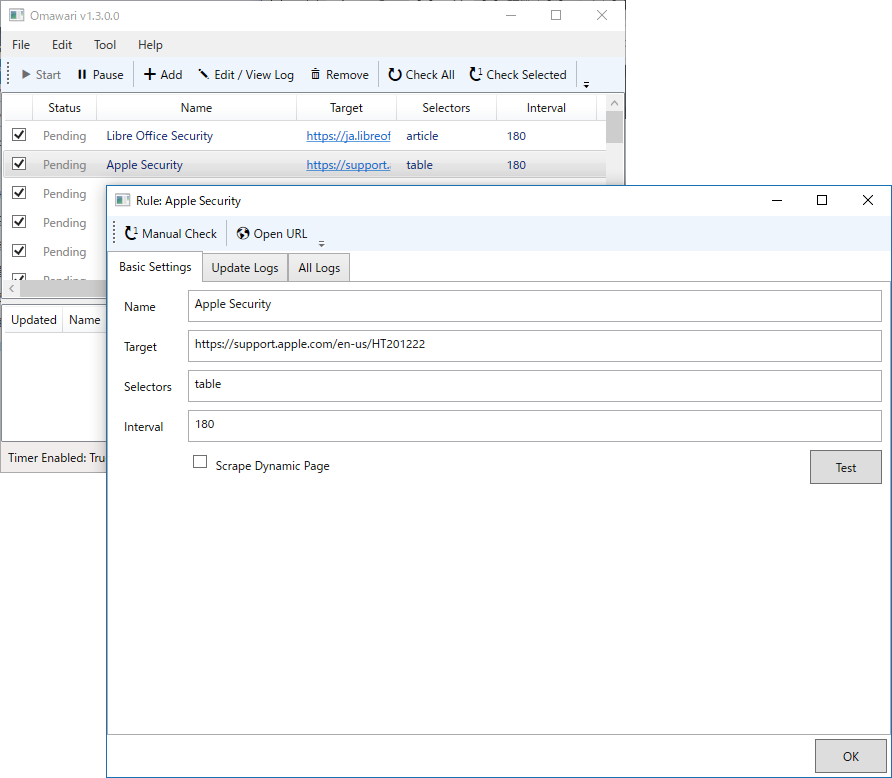The width and height of the screenshot is (892, 778).
Task: Open the File menu
Action: (21, 45)
